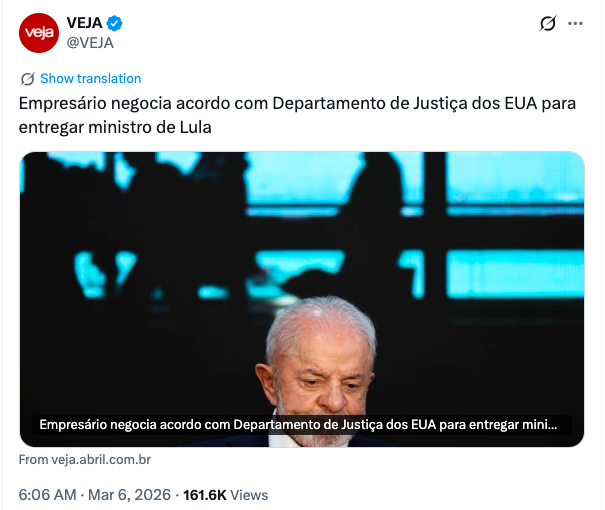
Task: Click the post text line "entregar ministro de Lula"
Action: pyautogui.click(x=115, y=128)
